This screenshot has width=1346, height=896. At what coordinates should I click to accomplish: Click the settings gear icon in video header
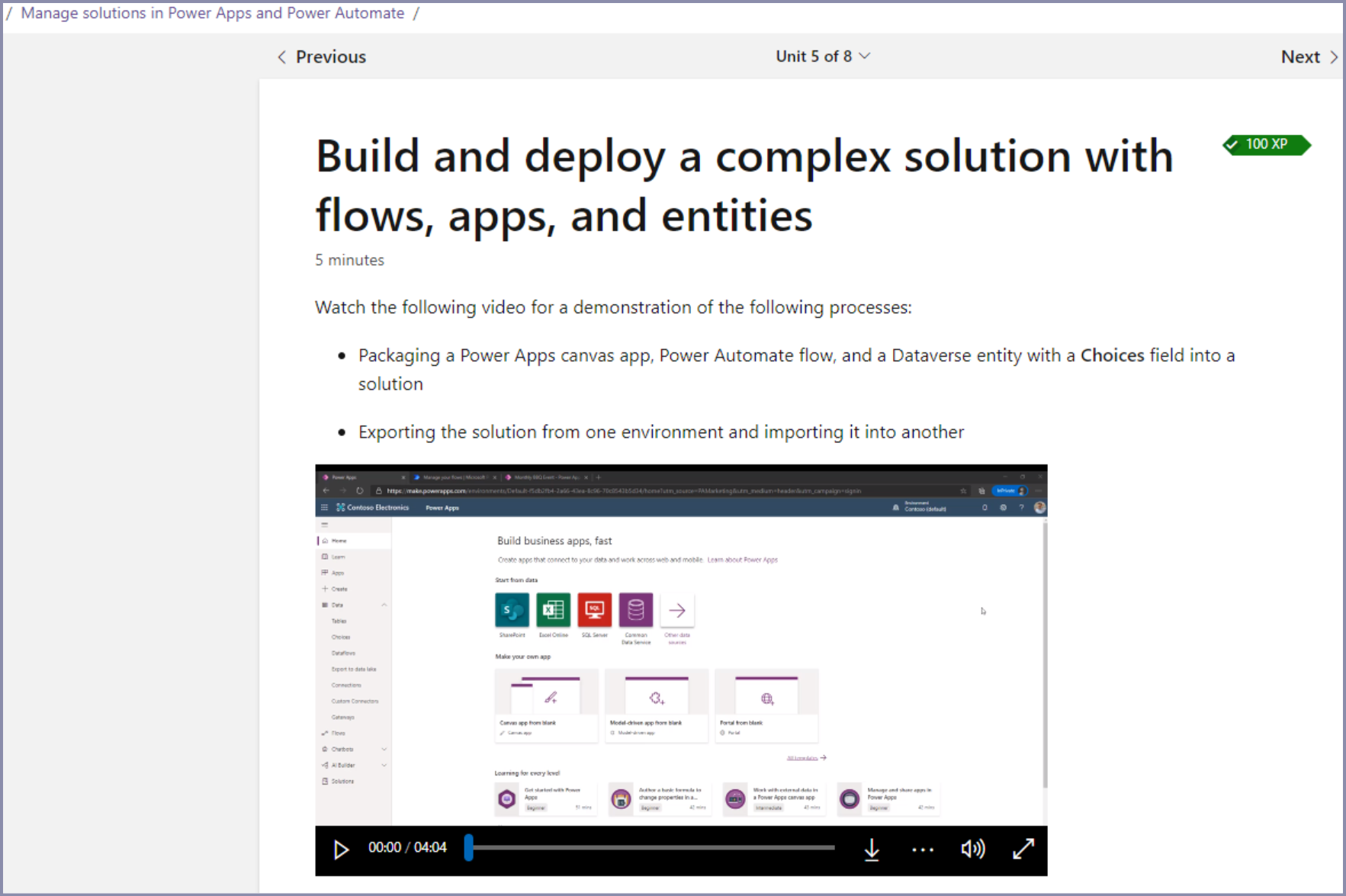click(x=1003, y=507)
